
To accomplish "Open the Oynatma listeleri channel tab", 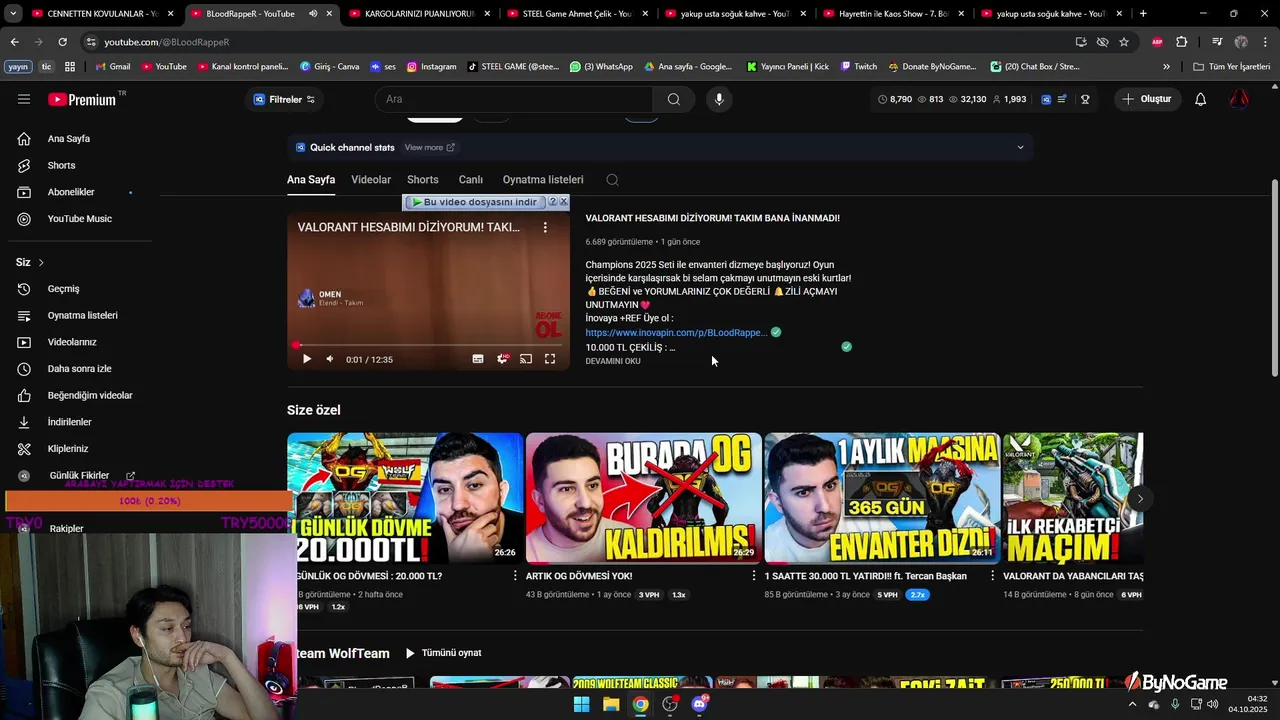I will [543, 180].
